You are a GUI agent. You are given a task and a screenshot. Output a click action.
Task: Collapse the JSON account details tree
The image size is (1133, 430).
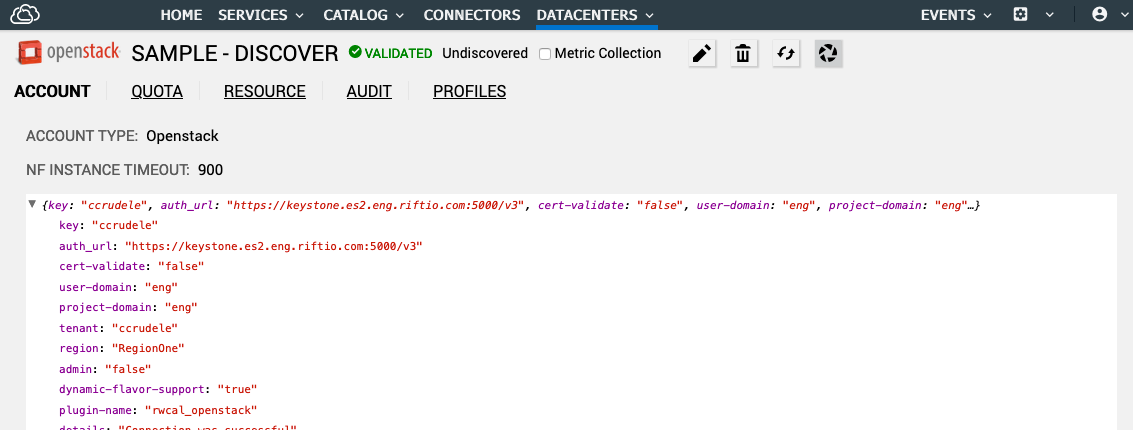coord(32,204)
